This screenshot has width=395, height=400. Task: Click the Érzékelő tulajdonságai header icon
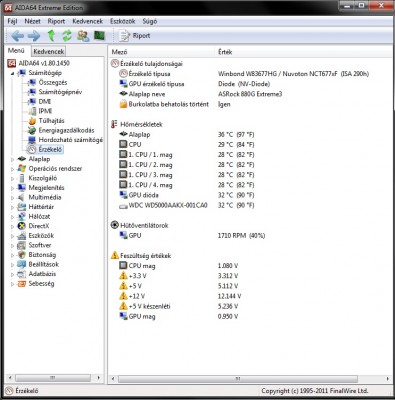[x=115, y=63]
